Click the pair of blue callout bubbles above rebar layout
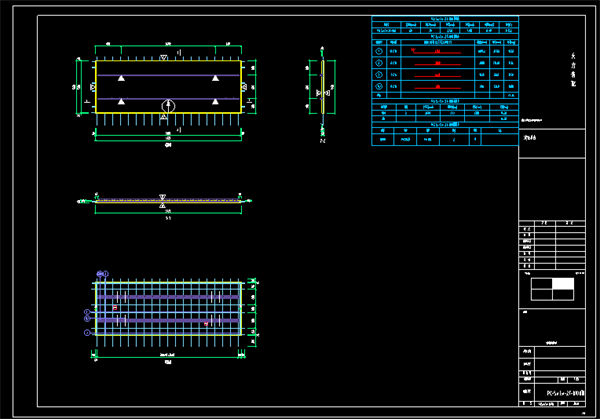The image size is (600, 419). tap(103, 274)
